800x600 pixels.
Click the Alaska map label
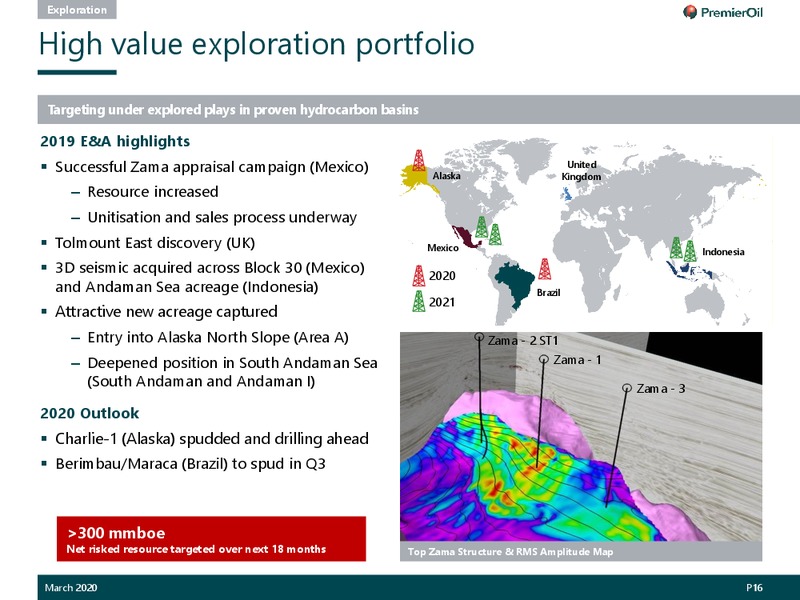click(446, 176)
